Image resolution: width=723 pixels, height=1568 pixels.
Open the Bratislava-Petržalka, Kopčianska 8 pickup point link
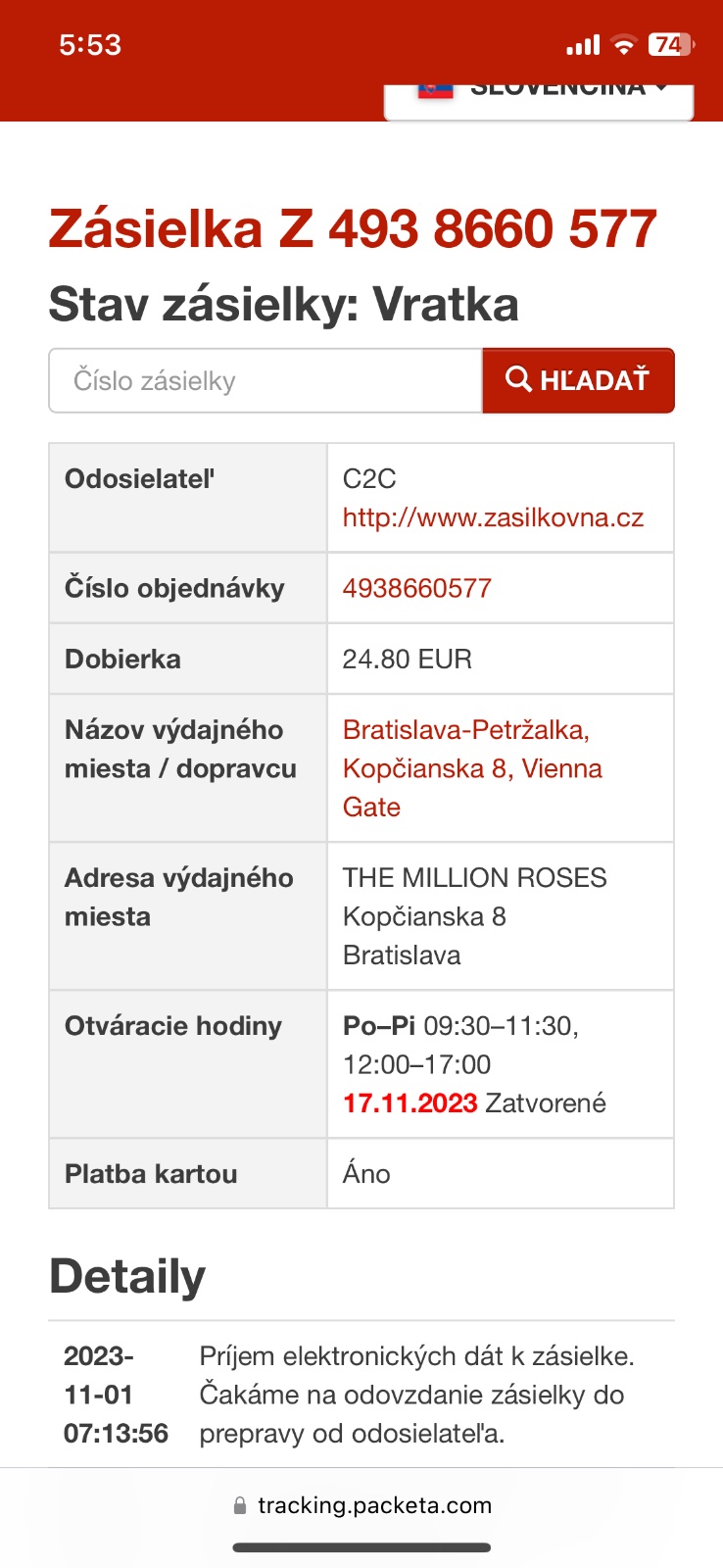472,768
